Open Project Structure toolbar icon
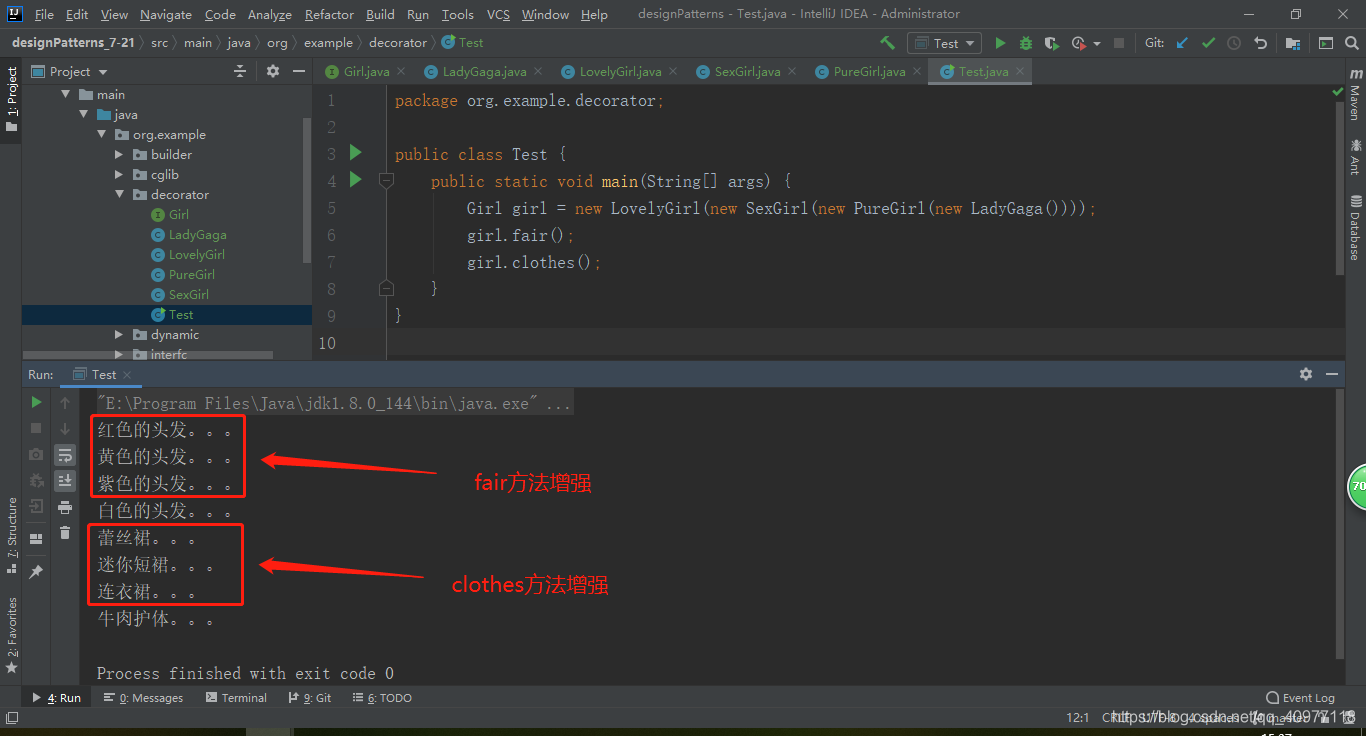Screen dimensions: 1366x736 pos(1293,43)
